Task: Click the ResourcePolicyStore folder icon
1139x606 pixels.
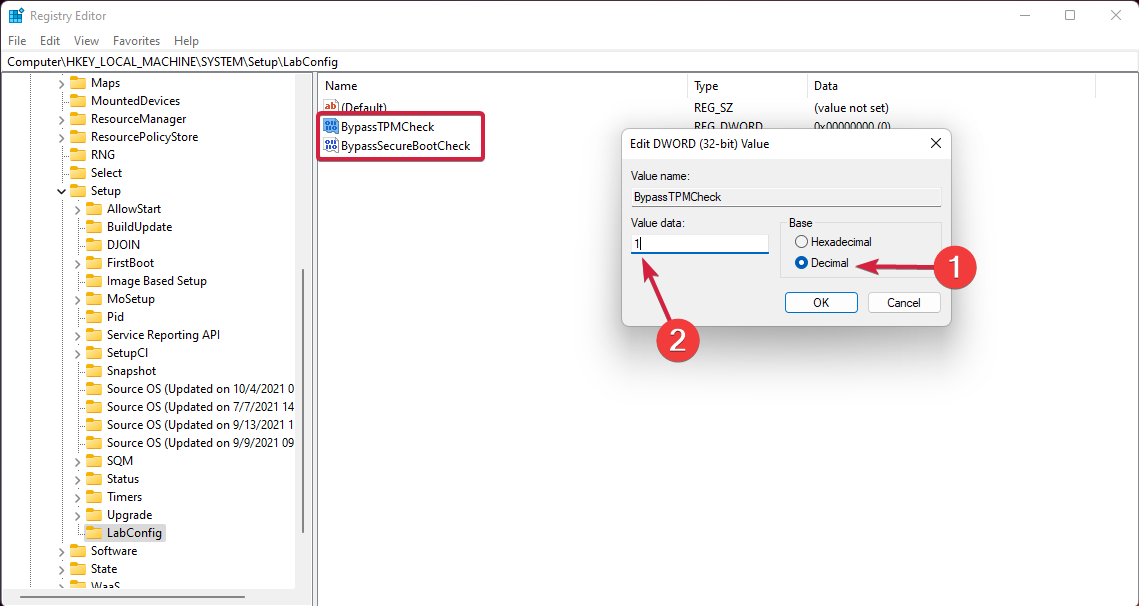Action: (78, 137)
